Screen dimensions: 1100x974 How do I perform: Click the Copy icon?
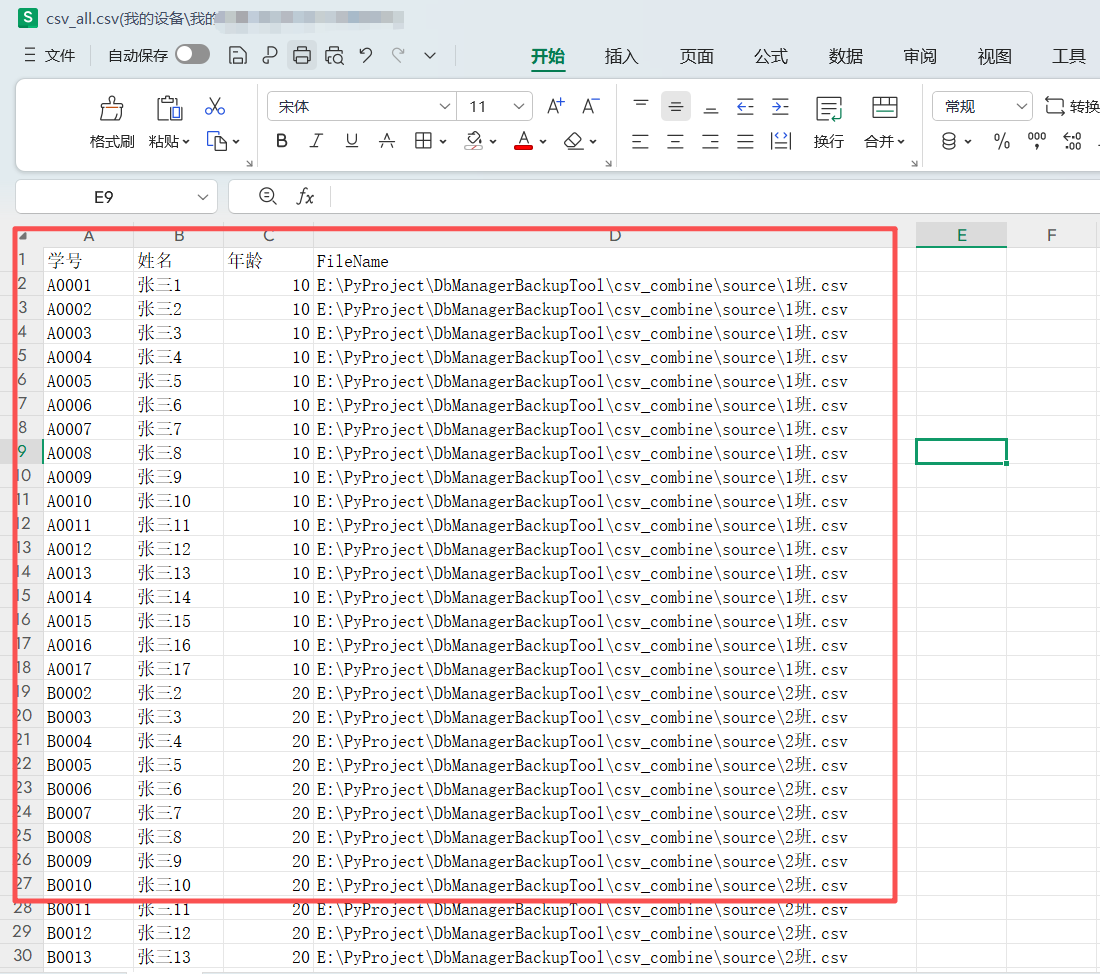(x=217, y=141)
